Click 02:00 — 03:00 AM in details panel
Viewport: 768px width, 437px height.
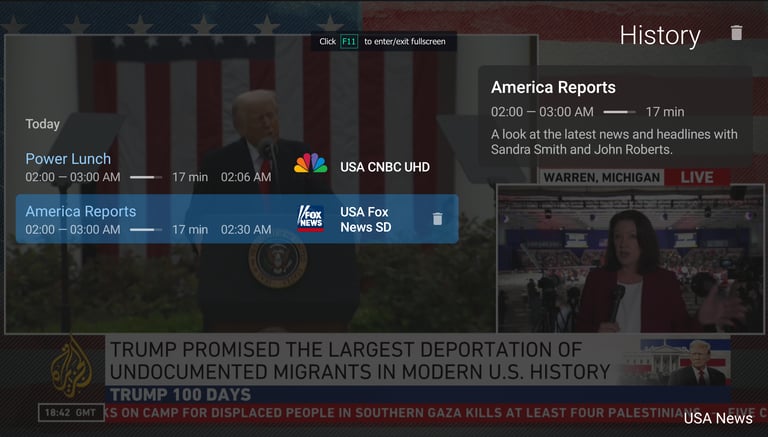pos(542,112)
